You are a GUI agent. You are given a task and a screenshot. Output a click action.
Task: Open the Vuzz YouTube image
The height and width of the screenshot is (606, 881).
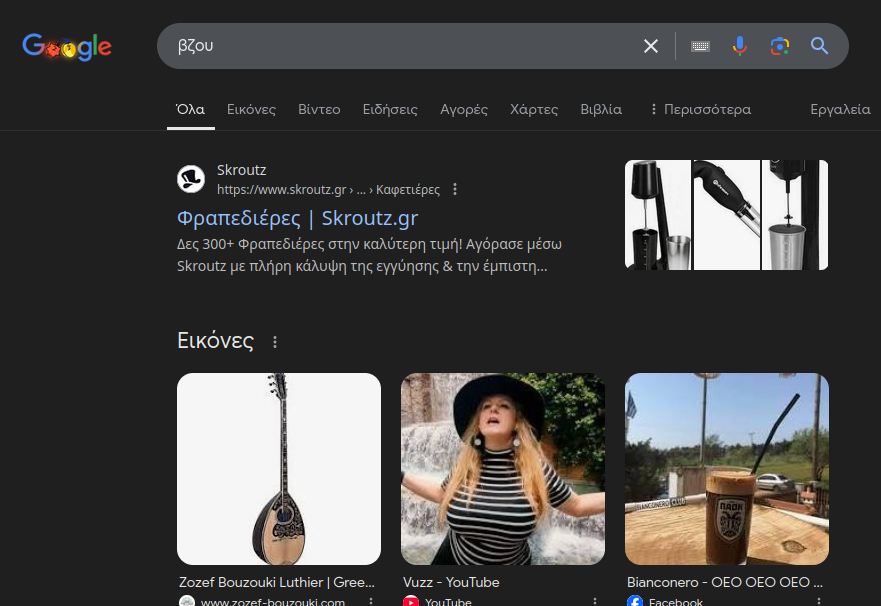pyautogui.click(x=503, y=469)
